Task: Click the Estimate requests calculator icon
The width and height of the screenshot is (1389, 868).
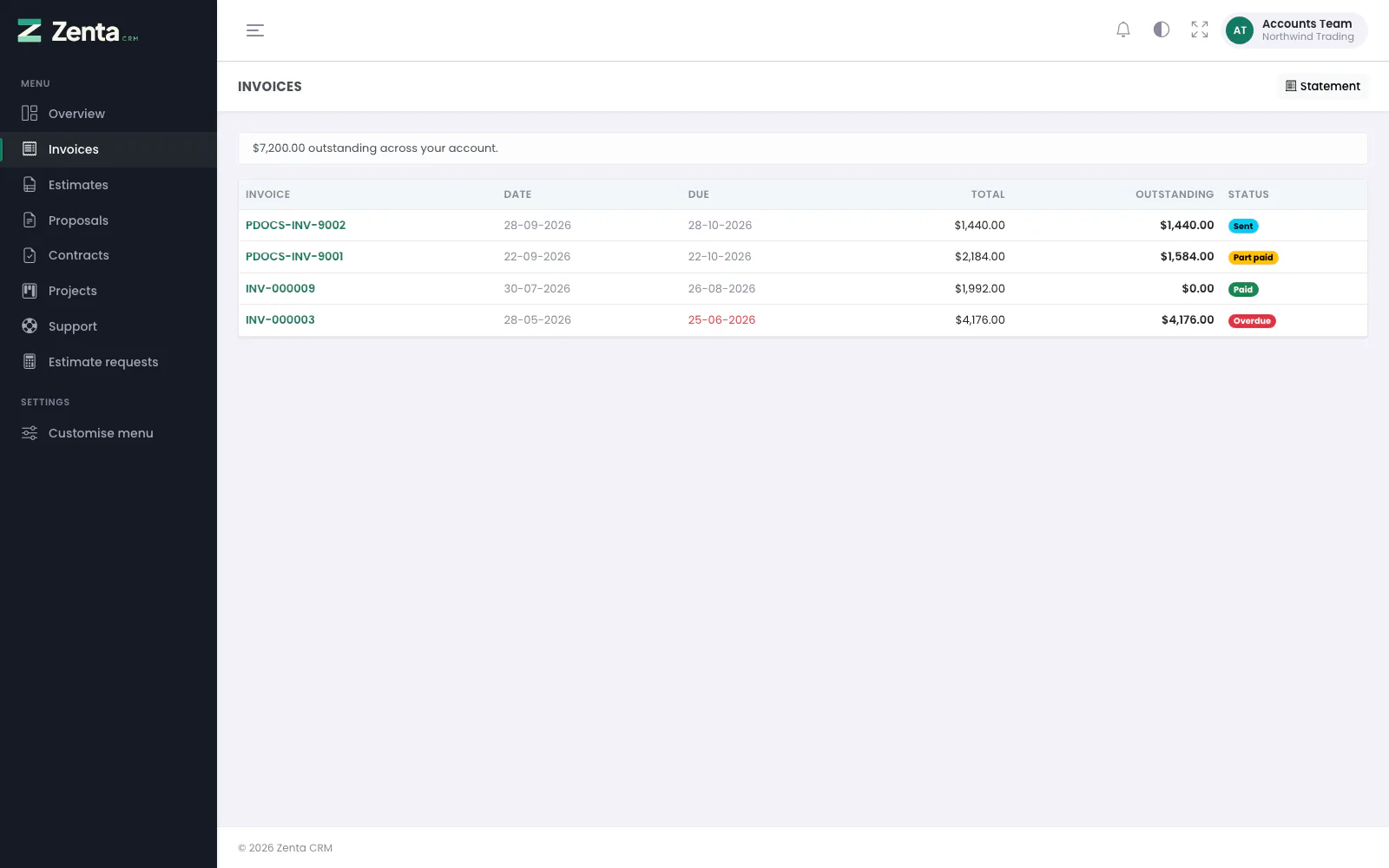Action: (30, 362)
